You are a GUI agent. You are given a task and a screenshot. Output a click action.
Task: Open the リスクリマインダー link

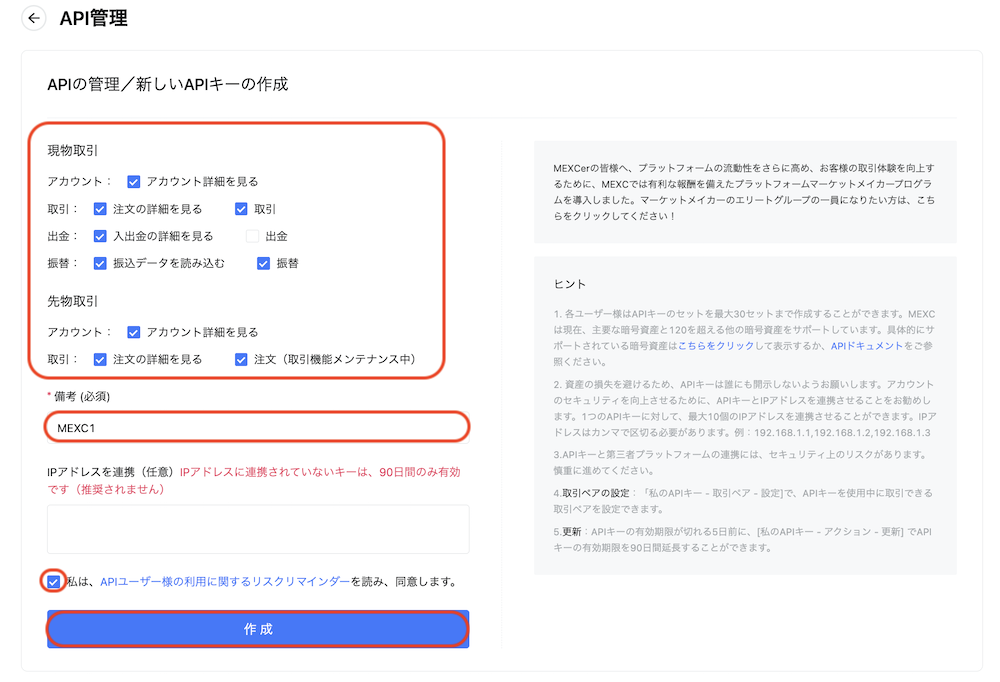click(225, 581)
